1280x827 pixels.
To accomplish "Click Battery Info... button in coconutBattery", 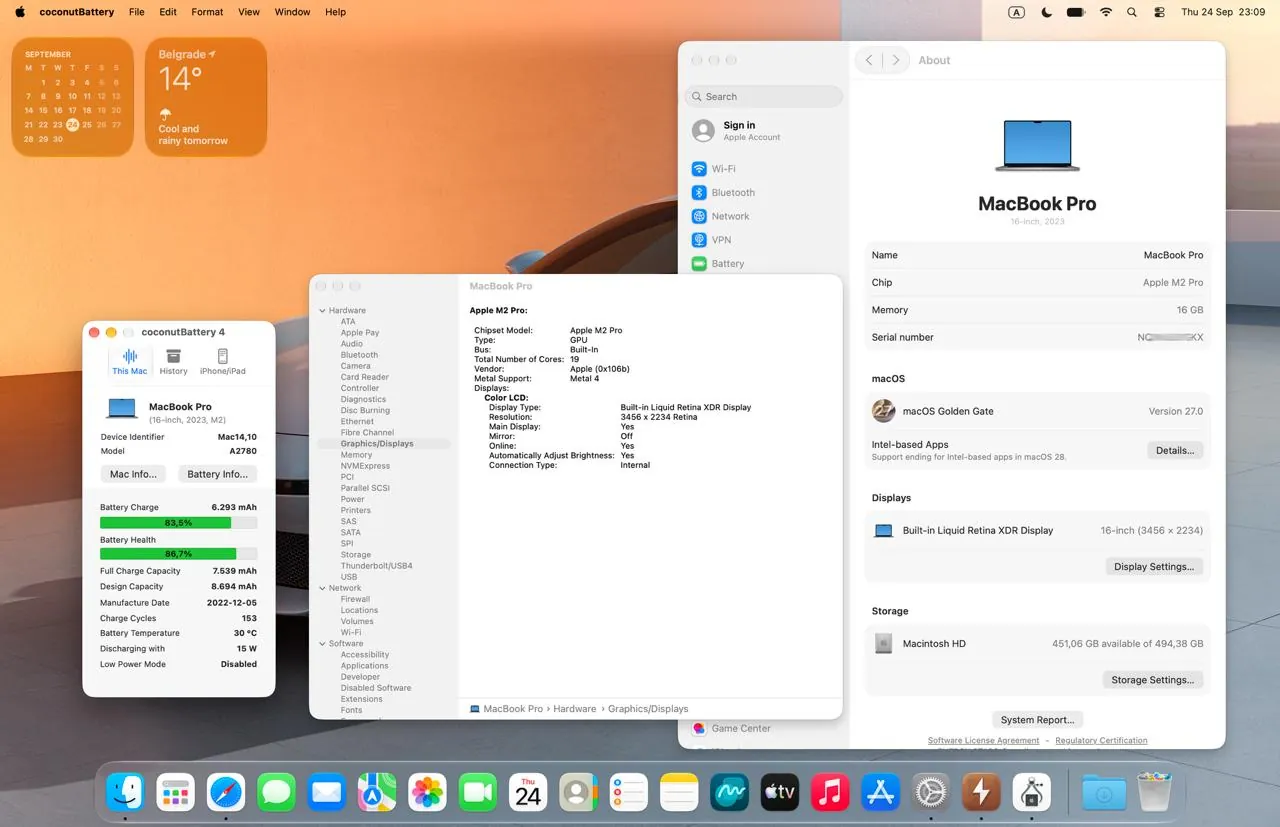I will coord(217,474).
